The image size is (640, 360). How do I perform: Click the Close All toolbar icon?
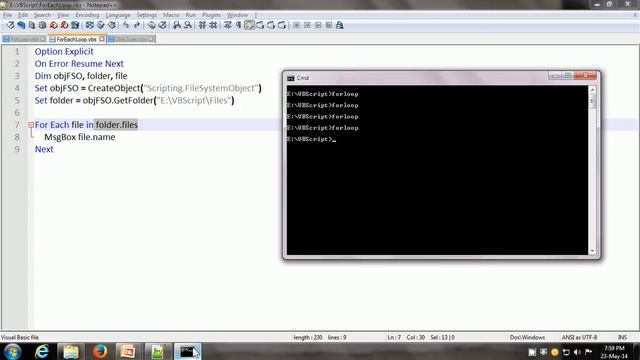click(x=64, y=25)
